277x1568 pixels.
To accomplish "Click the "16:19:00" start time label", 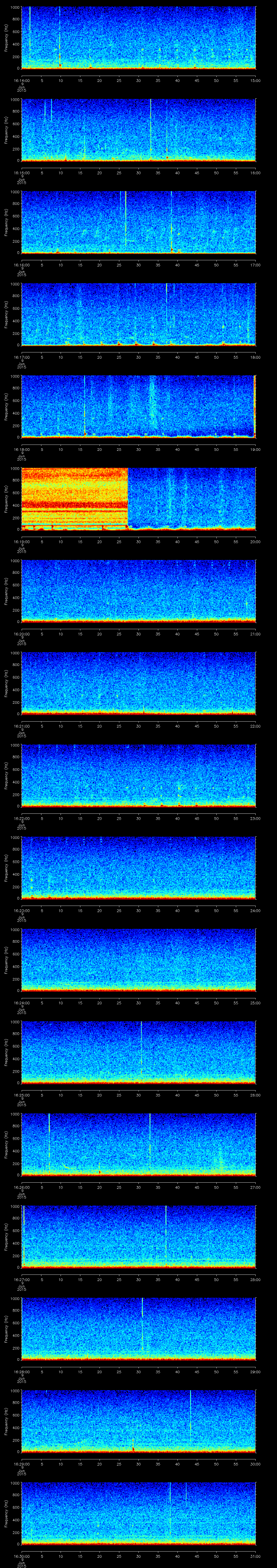I will click(x=21, y=542).
